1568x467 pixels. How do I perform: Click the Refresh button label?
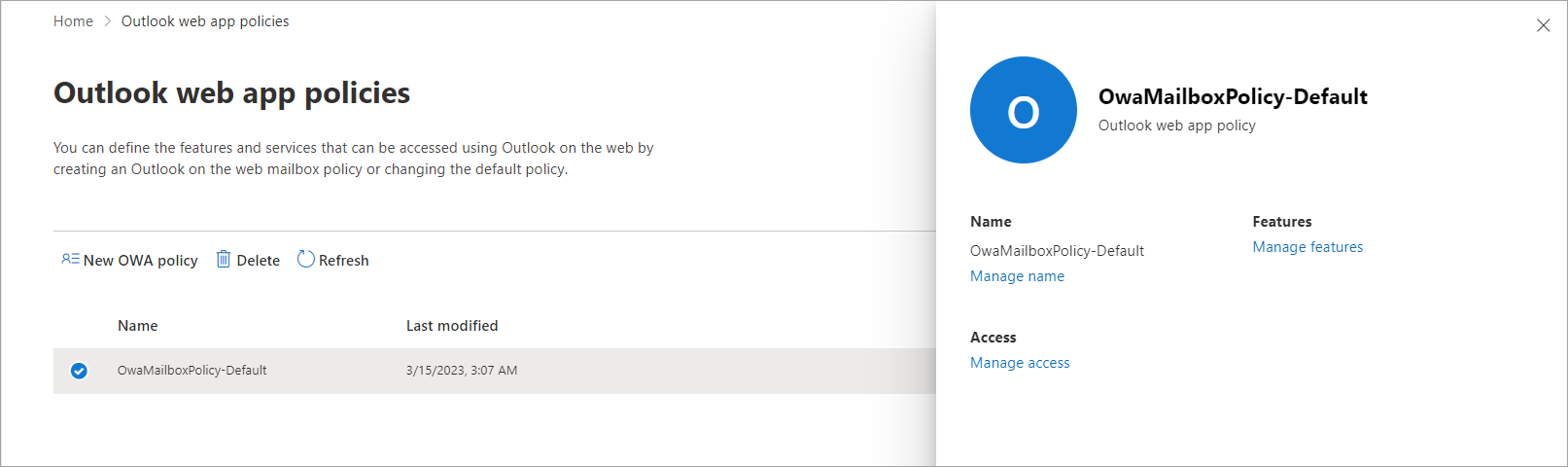tap(343, 261)
